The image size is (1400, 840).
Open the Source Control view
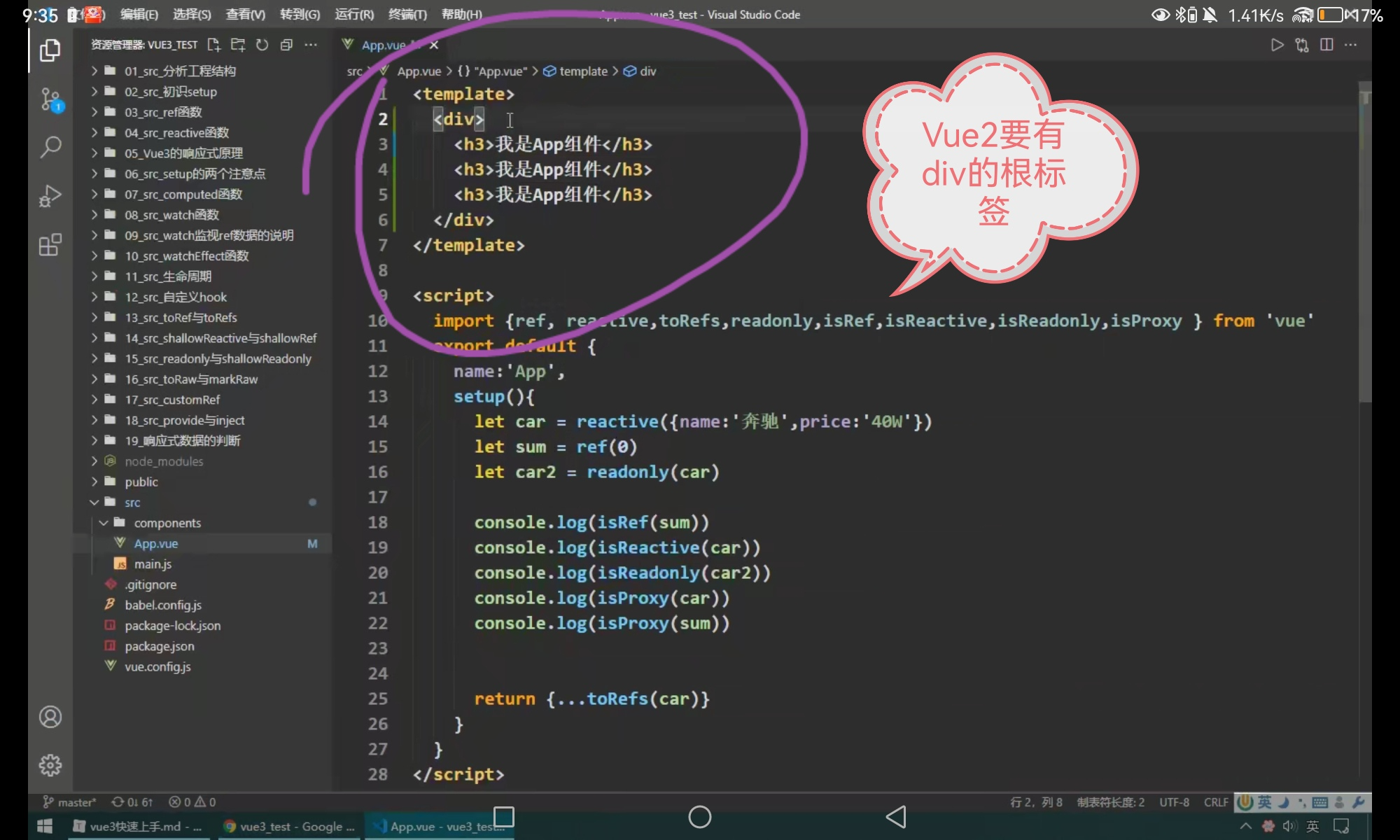pyautogui.click(x=50, y=99)
